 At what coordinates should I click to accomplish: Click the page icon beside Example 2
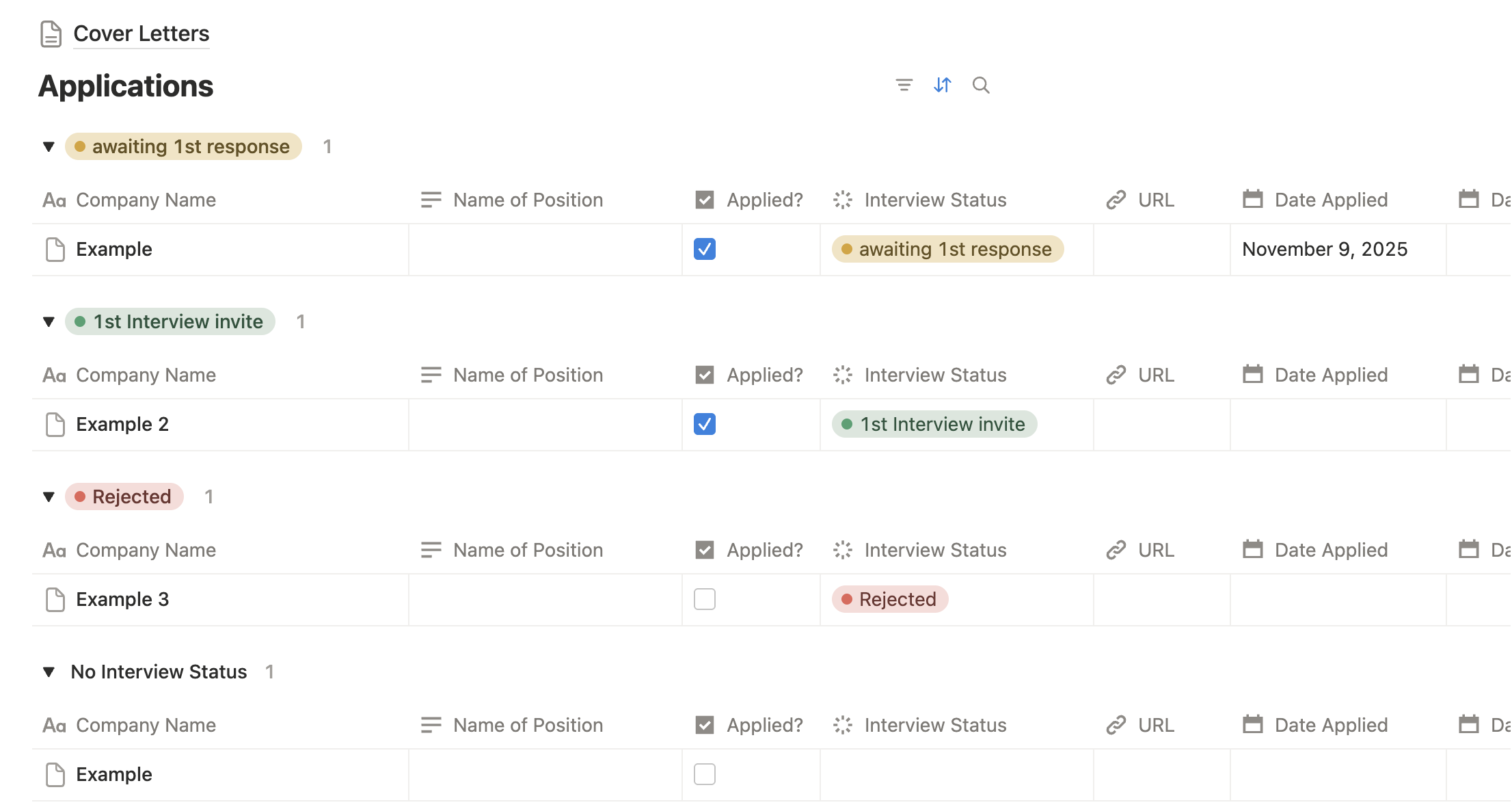55,424
